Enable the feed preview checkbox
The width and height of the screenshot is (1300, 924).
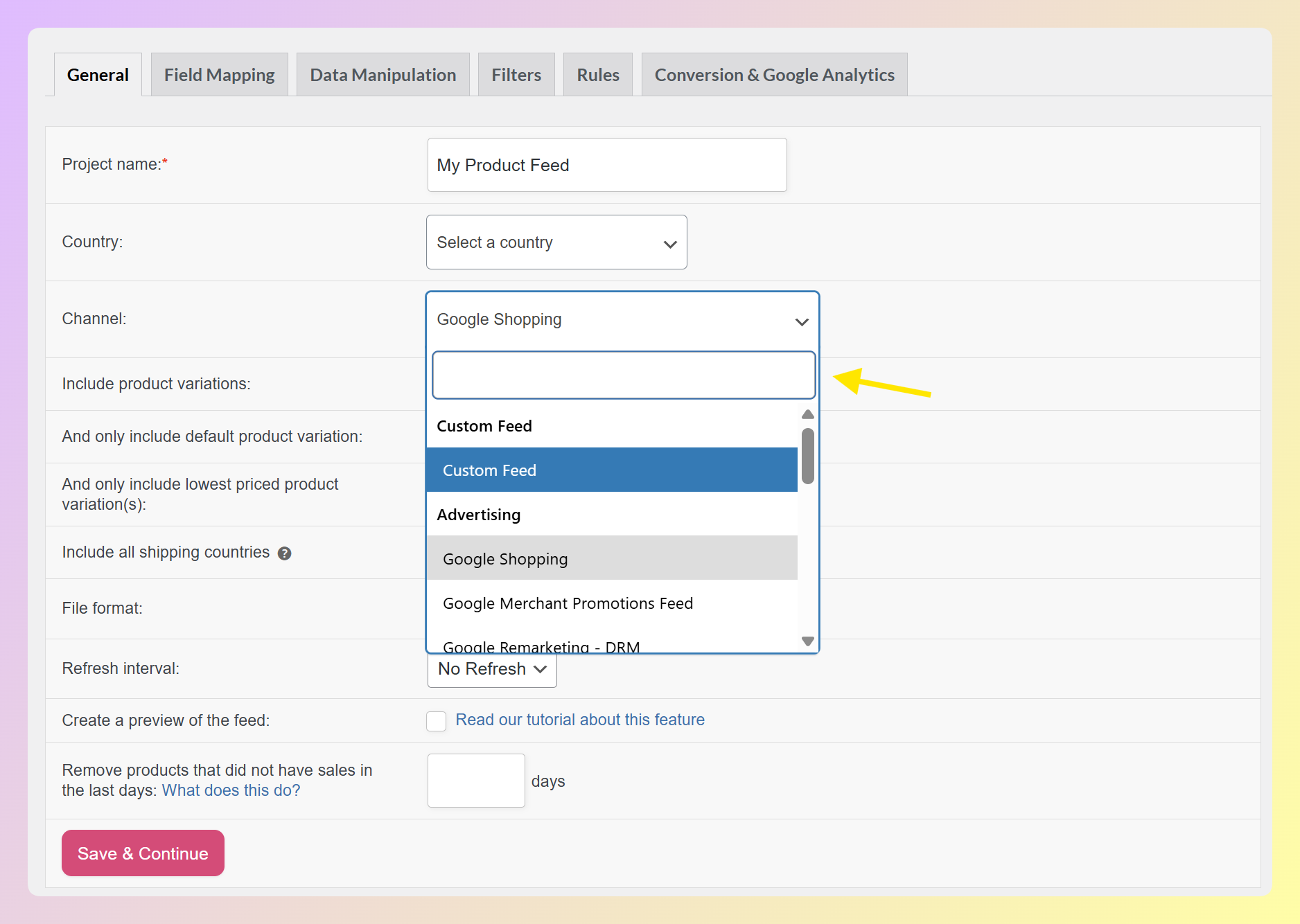point(436,721)
